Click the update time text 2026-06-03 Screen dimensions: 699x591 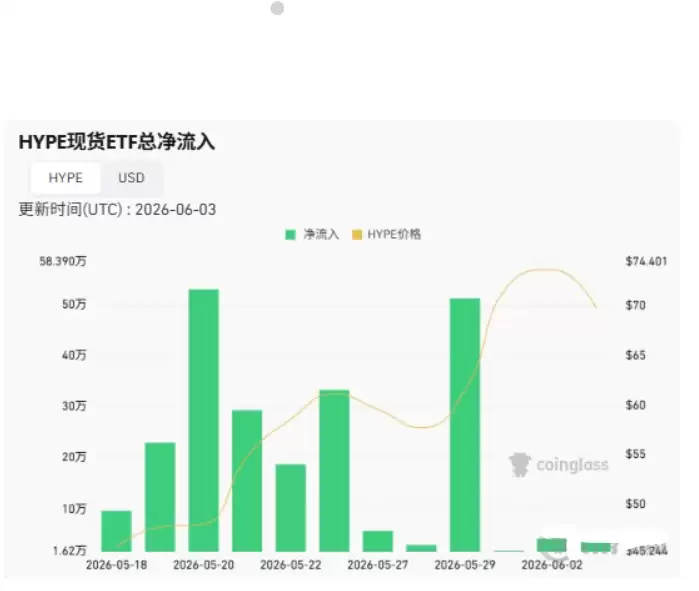[176, 209]
